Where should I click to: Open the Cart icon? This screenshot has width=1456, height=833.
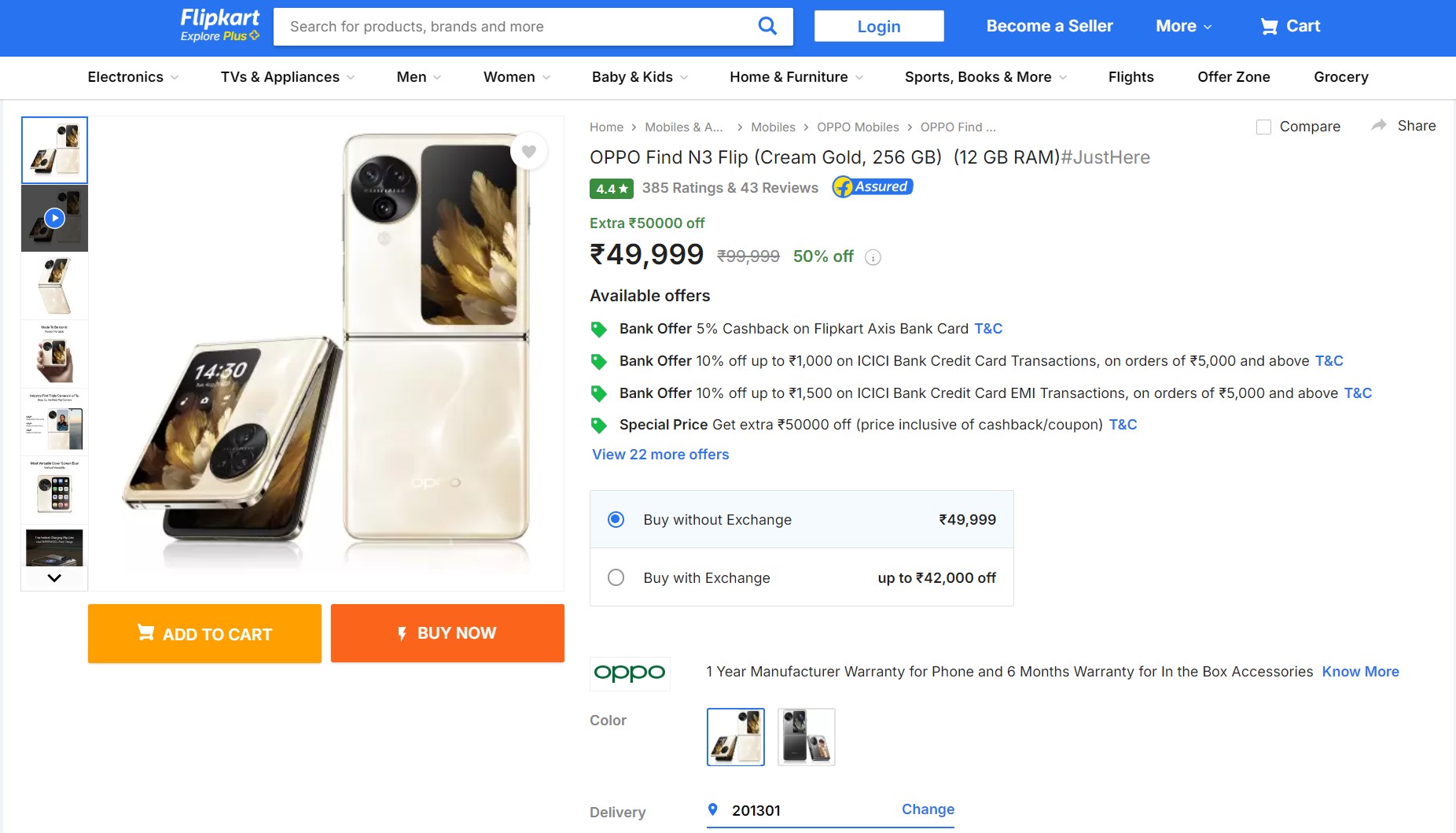click(x=1269, y=27)
